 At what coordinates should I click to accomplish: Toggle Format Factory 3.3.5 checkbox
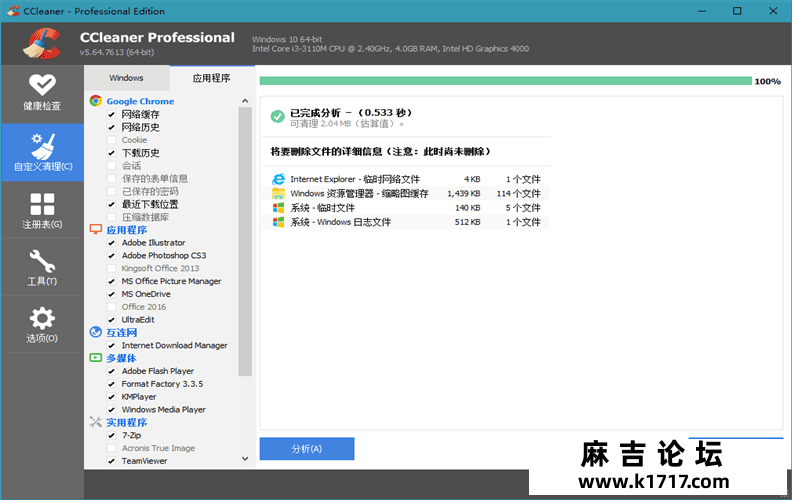[x=112, y=384]
